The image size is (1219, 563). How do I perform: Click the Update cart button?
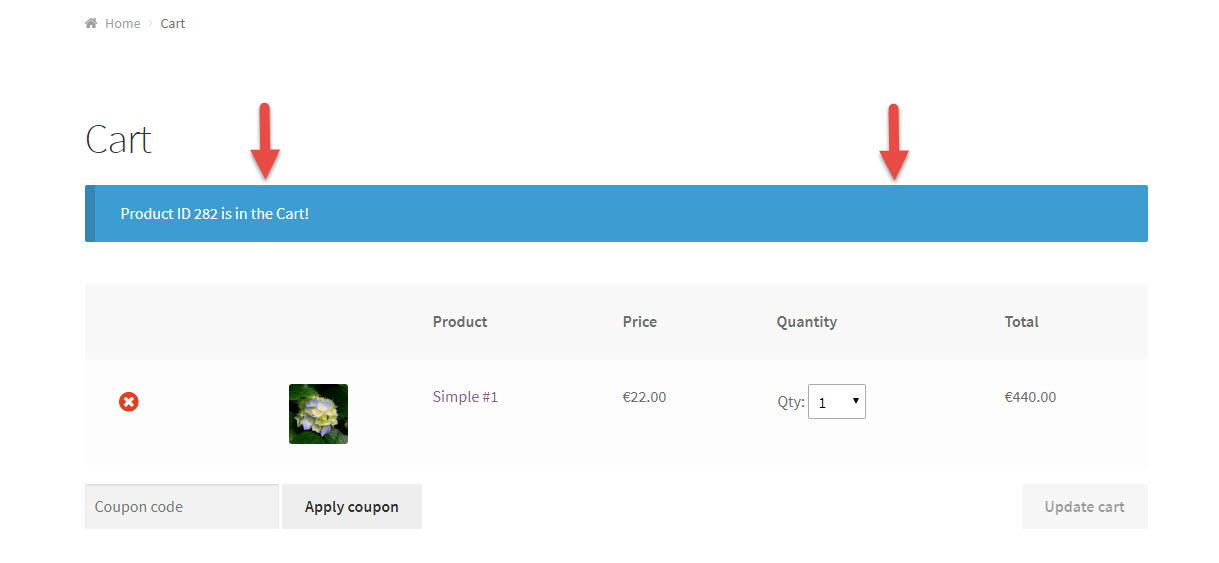(x=1084, y=506)
